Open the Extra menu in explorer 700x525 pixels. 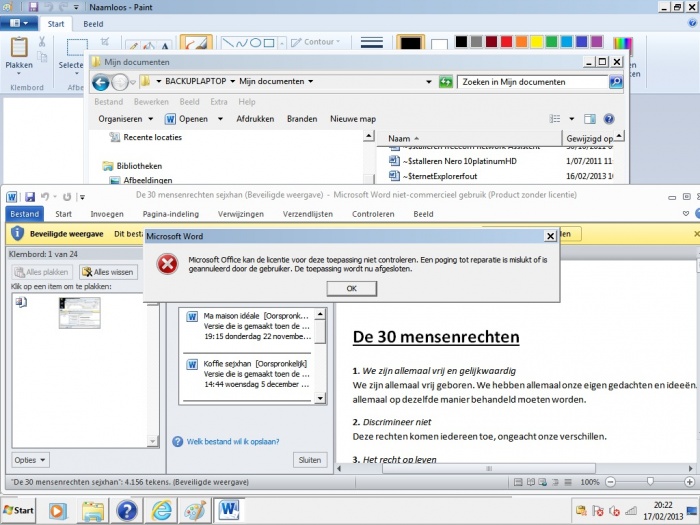219,102
